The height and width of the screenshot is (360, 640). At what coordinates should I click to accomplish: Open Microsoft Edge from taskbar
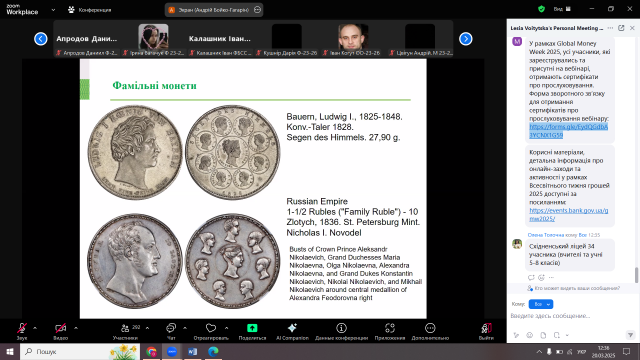tap(213, 351)
